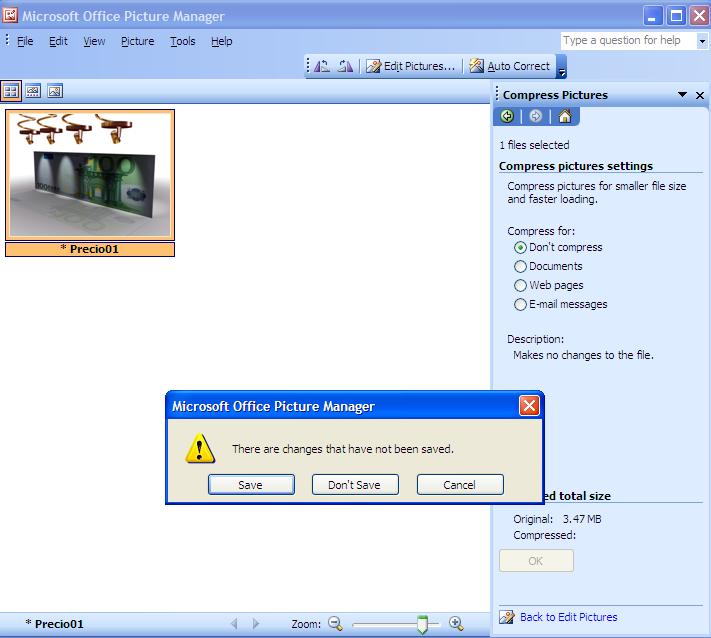Click the Rotate Right toolbar icon
The height and width of the screenshot is (638, 711).
[x=345, y=66]
